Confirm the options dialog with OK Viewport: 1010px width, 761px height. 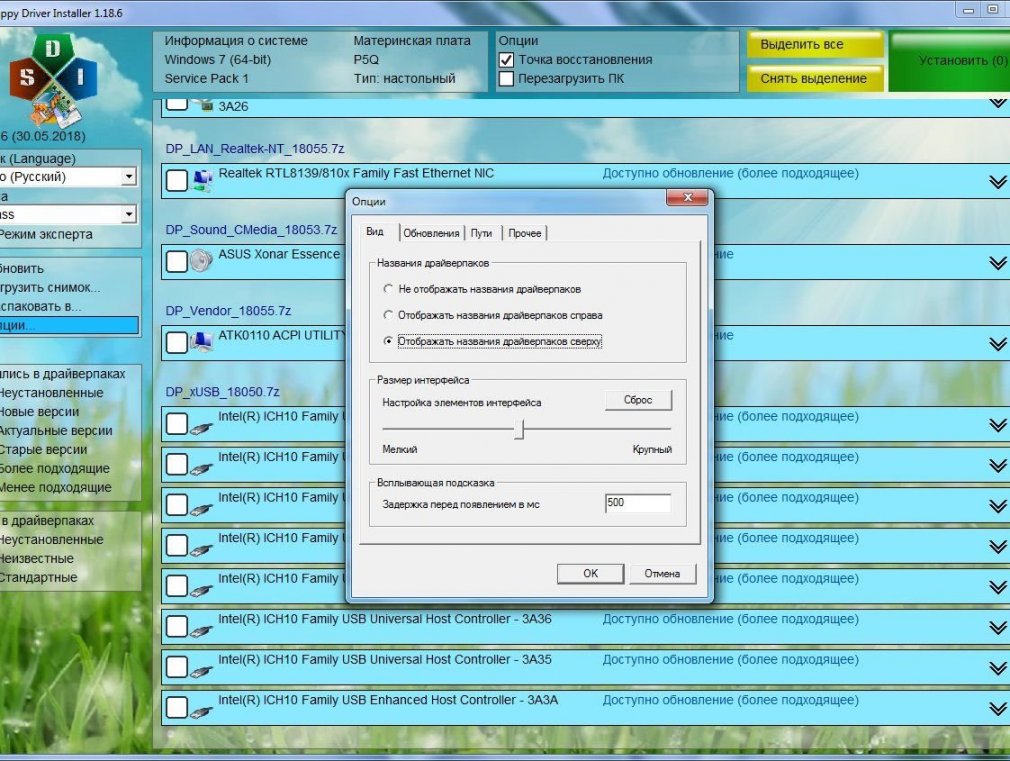tap(591, 573)
